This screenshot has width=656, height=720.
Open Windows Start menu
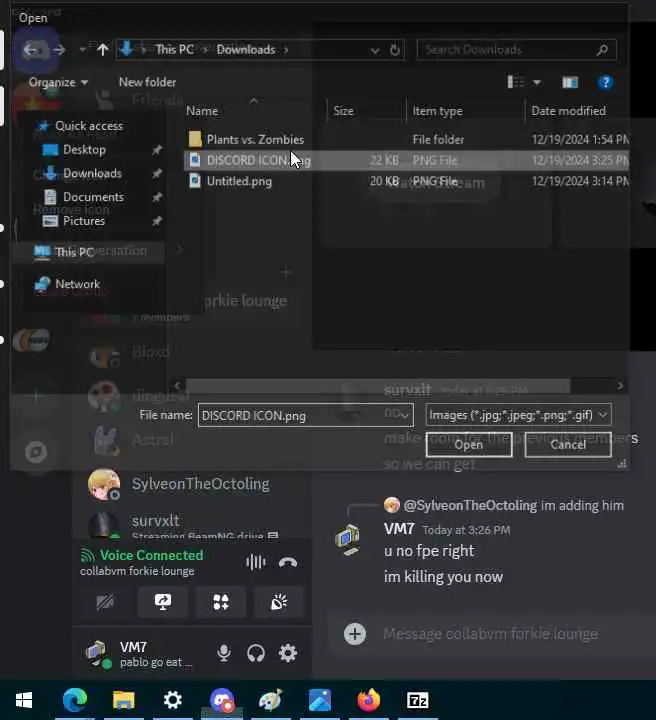(24, 700)
